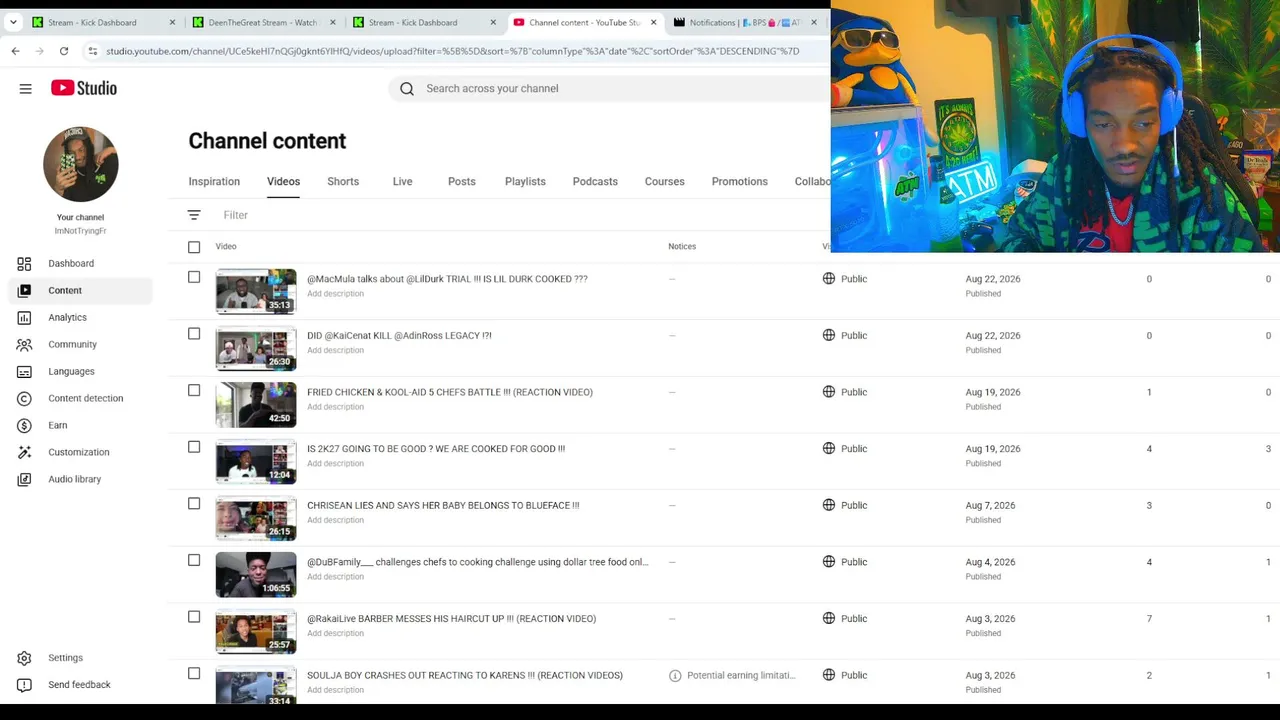This screenshot has width=1280, height=720.
Task: Open the MacMula LilDurk trial video thumbnail
Action: pyautogui.click(x=256, y=291)
